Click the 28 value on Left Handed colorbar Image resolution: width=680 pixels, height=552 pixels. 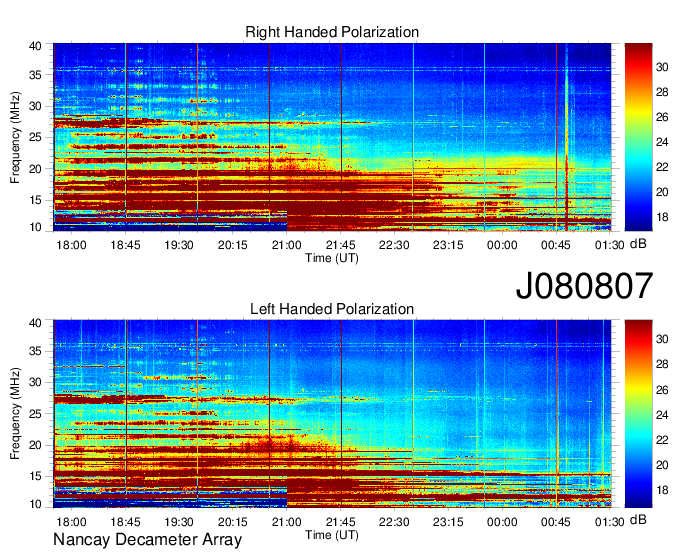(662, 364)
